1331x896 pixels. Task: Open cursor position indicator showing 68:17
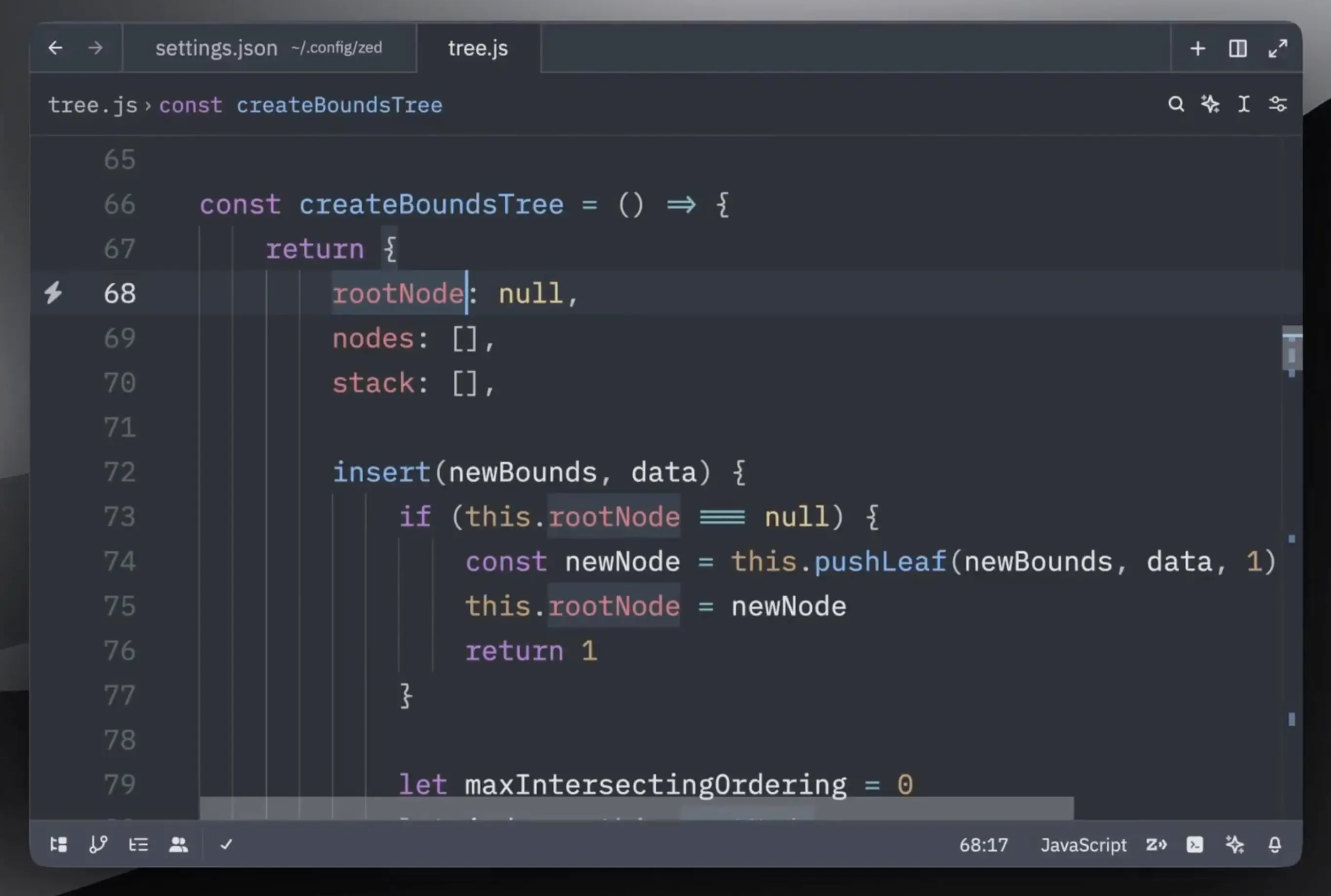coord(983,845)
